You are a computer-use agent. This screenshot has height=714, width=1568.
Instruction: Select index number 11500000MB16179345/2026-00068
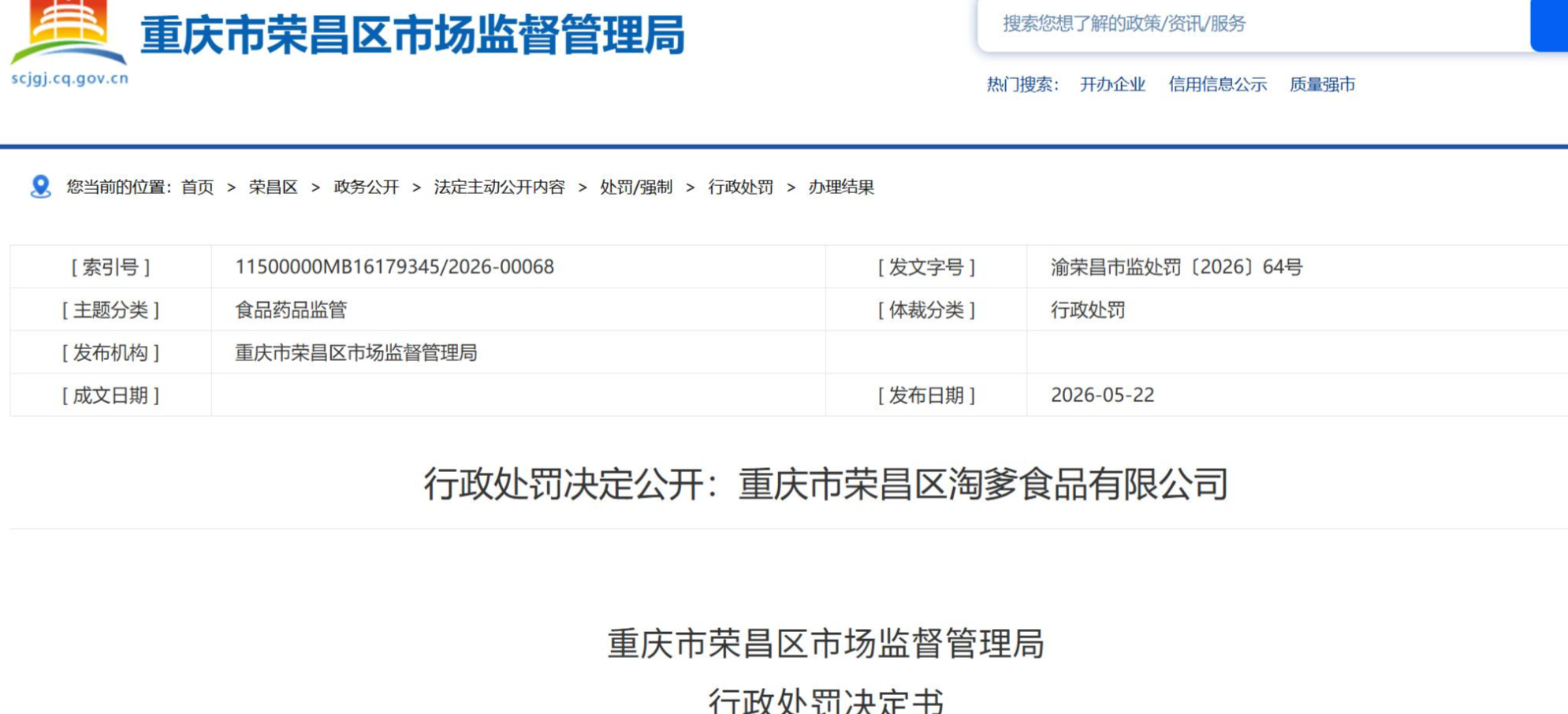point(394,266)
